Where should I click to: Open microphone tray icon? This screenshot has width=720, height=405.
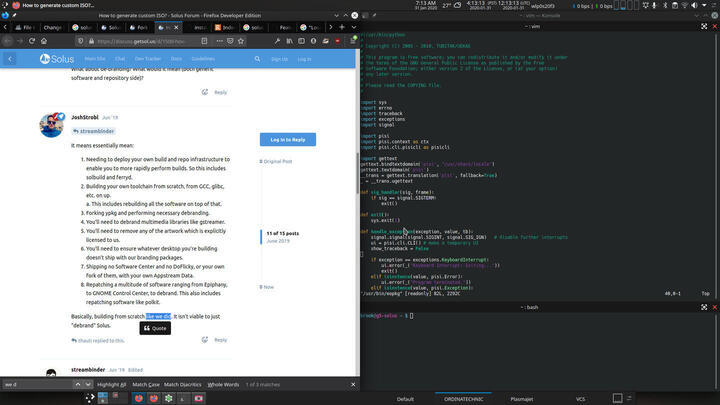coord(655,6)
